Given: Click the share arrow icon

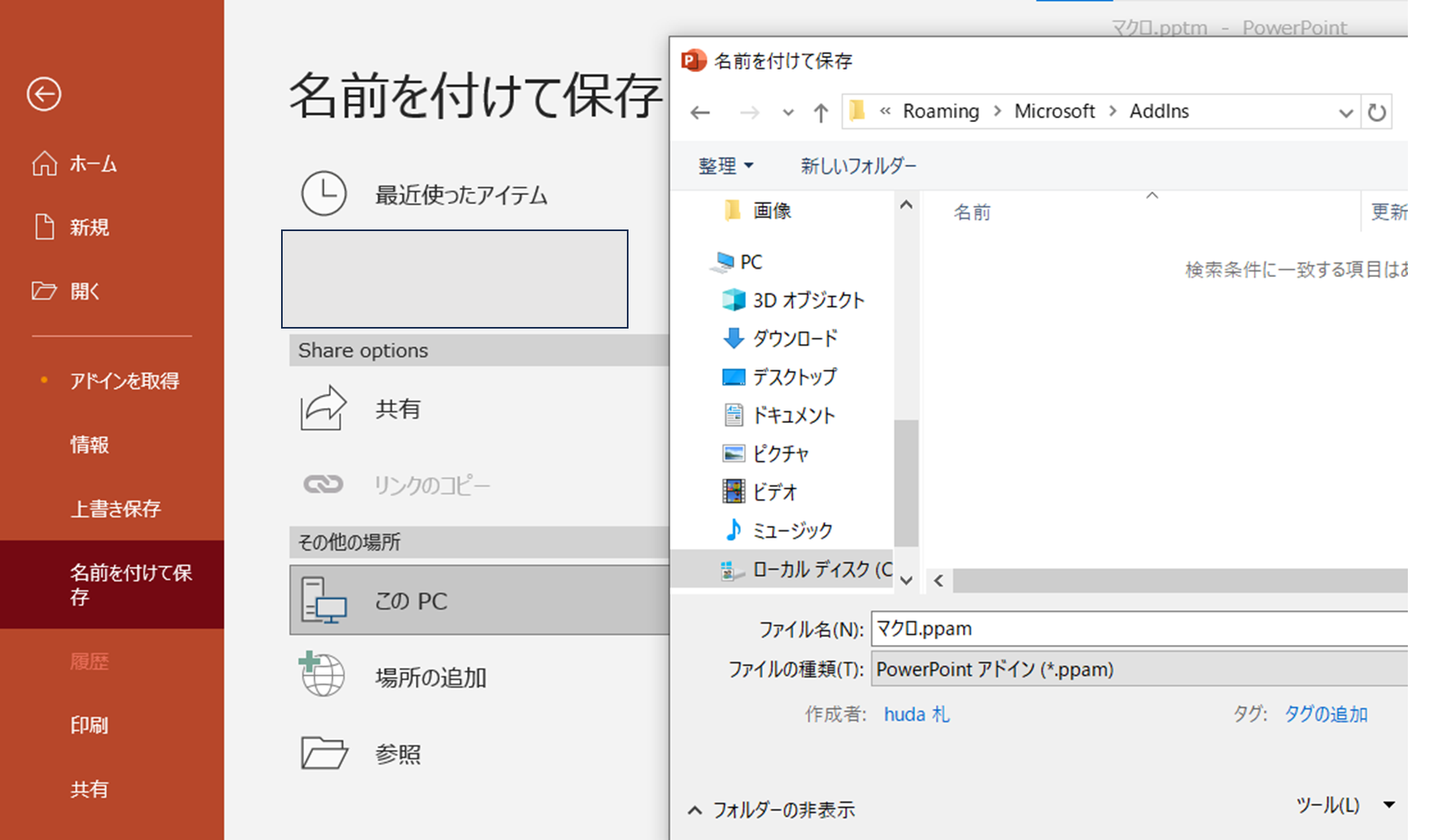Looking at the screenshot, I should coord(324,408).
